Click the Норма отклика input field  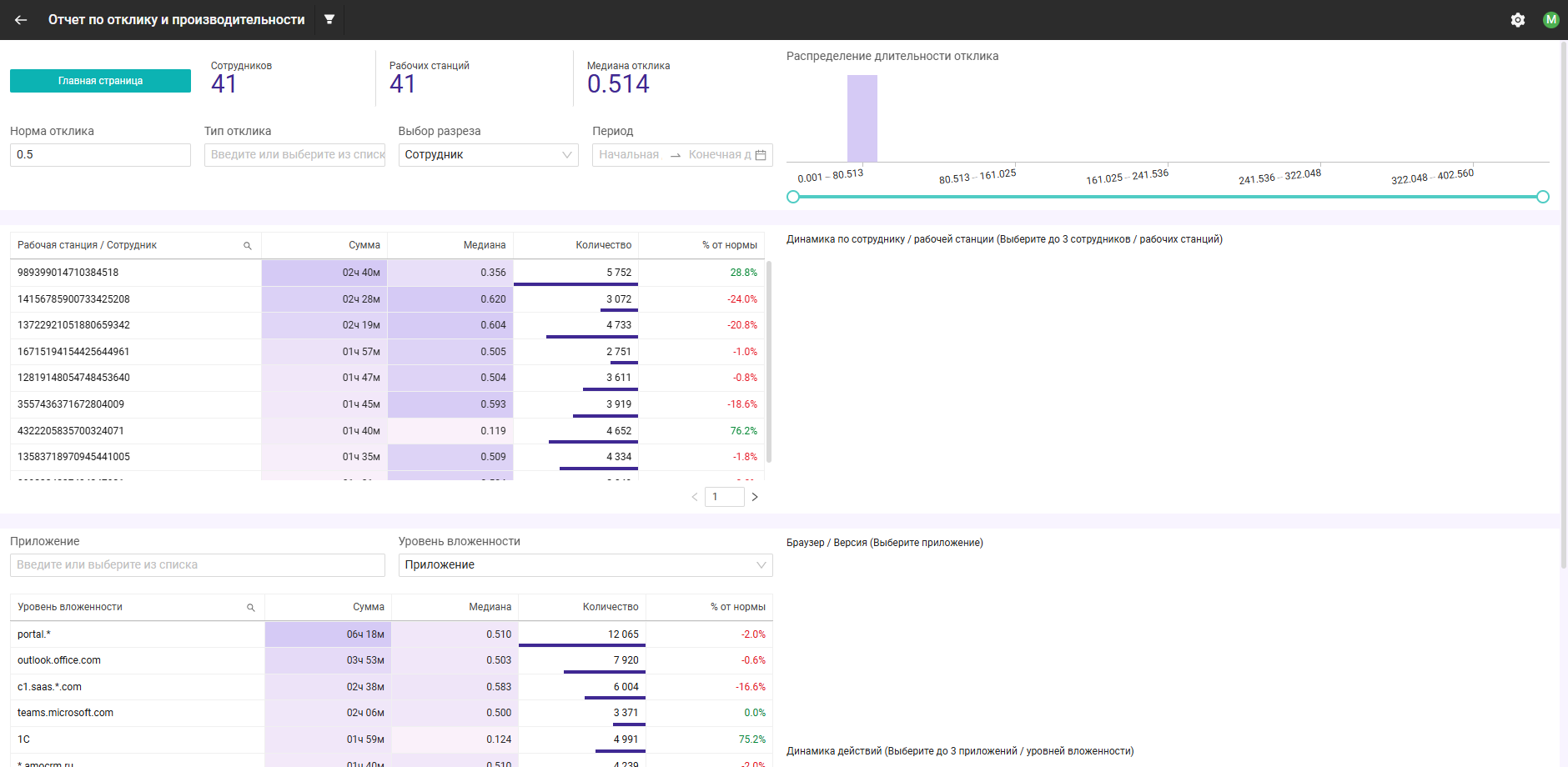(x=100, y=155)
